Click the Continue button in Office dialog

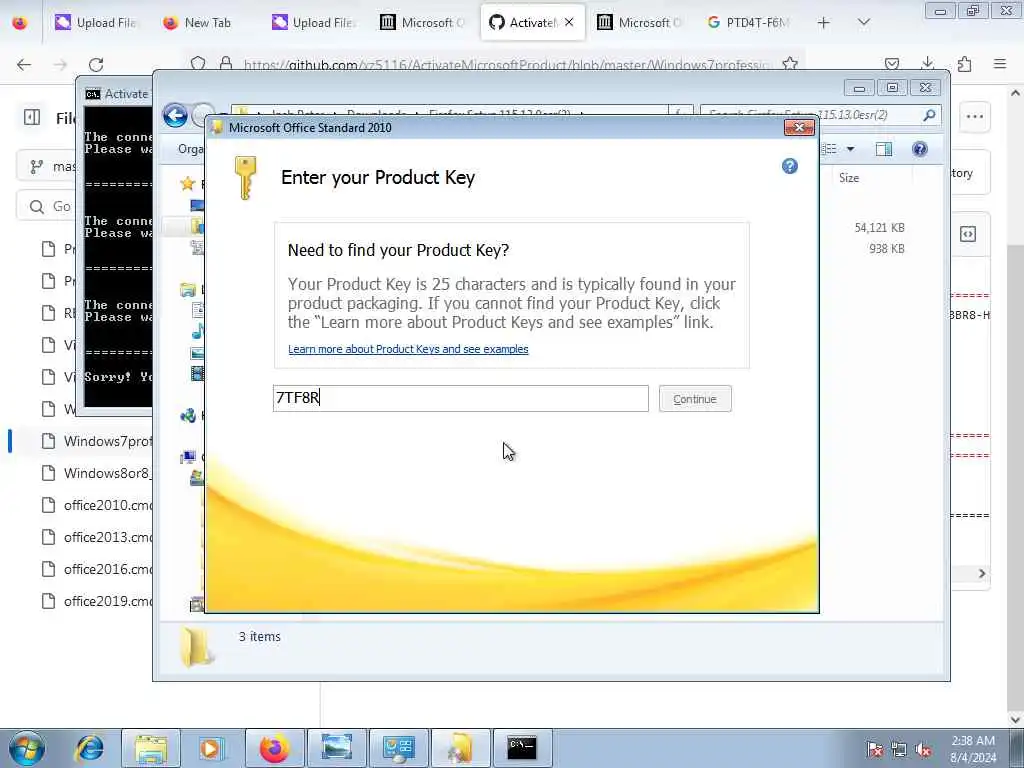(x=695, y=399)
